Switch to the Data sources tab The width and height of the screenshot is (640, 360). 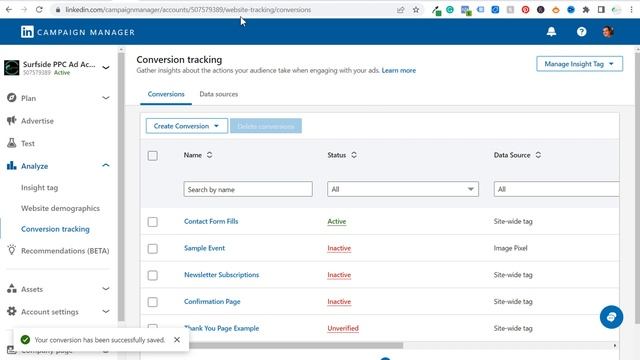[219, 94]
